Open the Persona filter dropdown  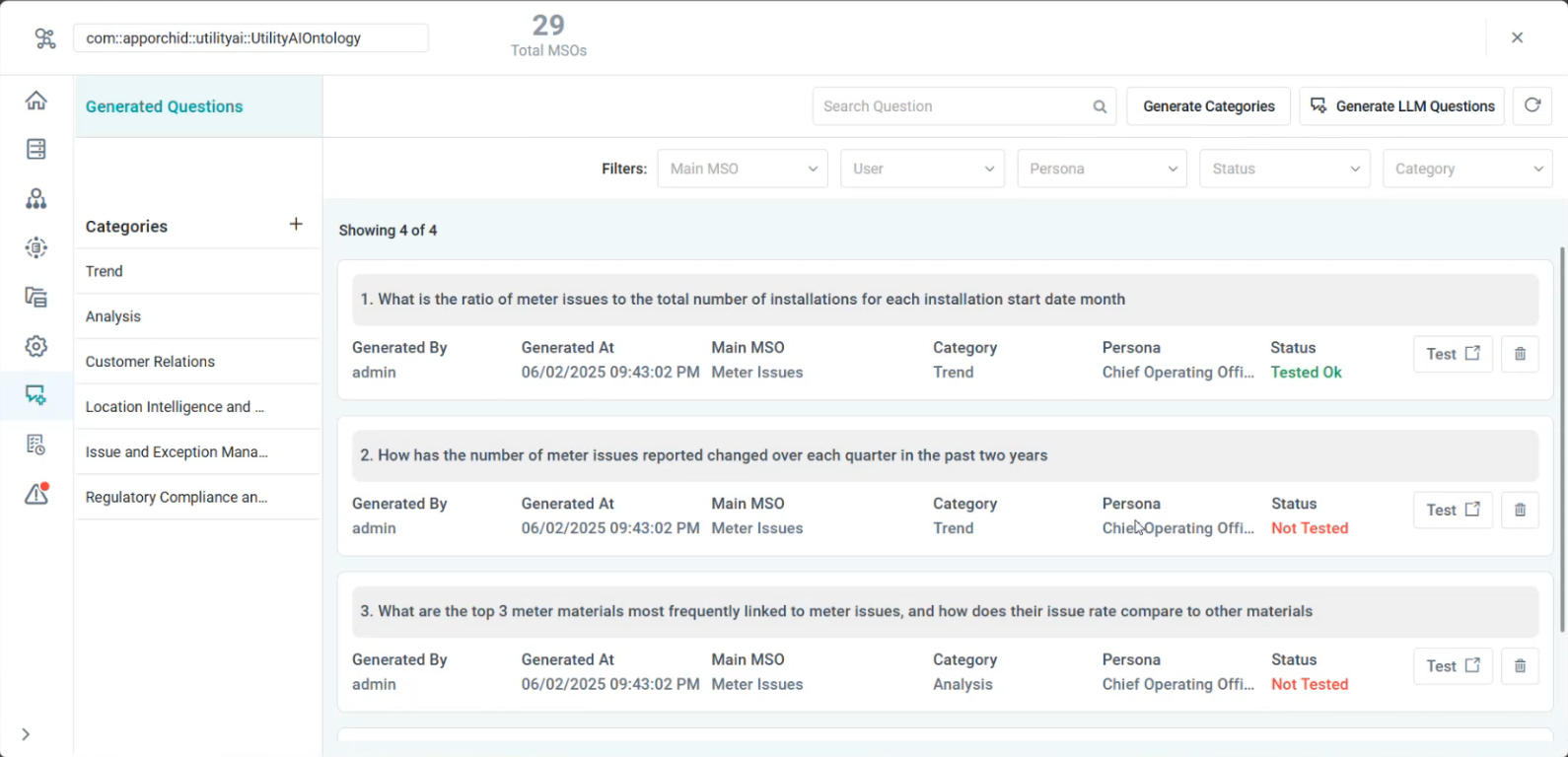1102,169
